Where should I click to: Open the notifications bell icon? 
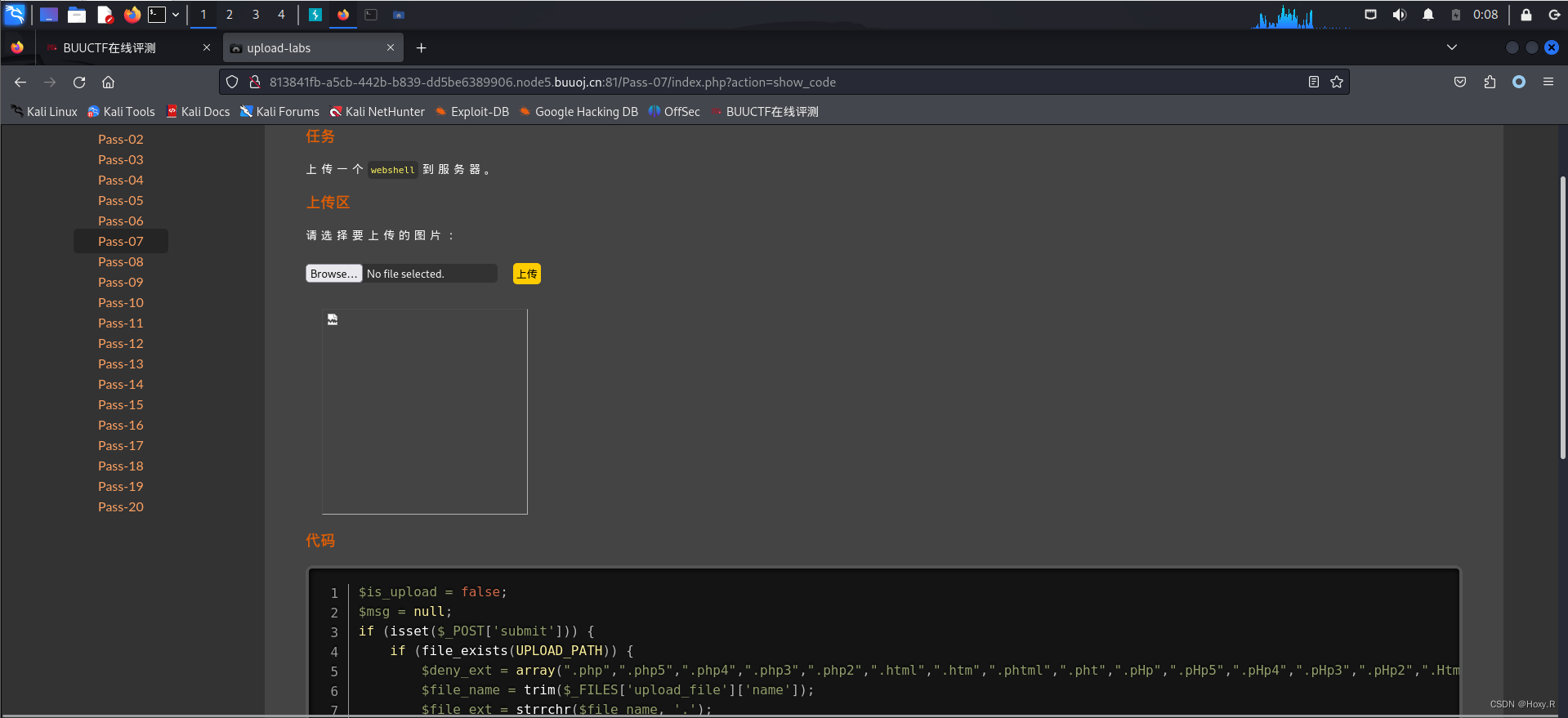click(1428, 15)
